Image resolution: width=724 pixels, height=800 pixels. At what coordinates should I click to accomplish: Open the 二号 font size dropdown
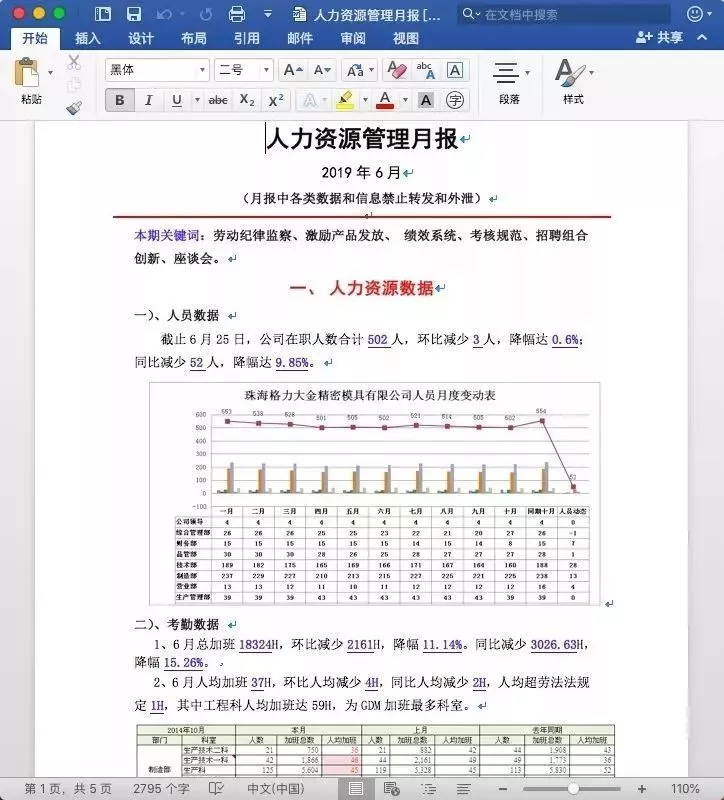pos(266,70)
